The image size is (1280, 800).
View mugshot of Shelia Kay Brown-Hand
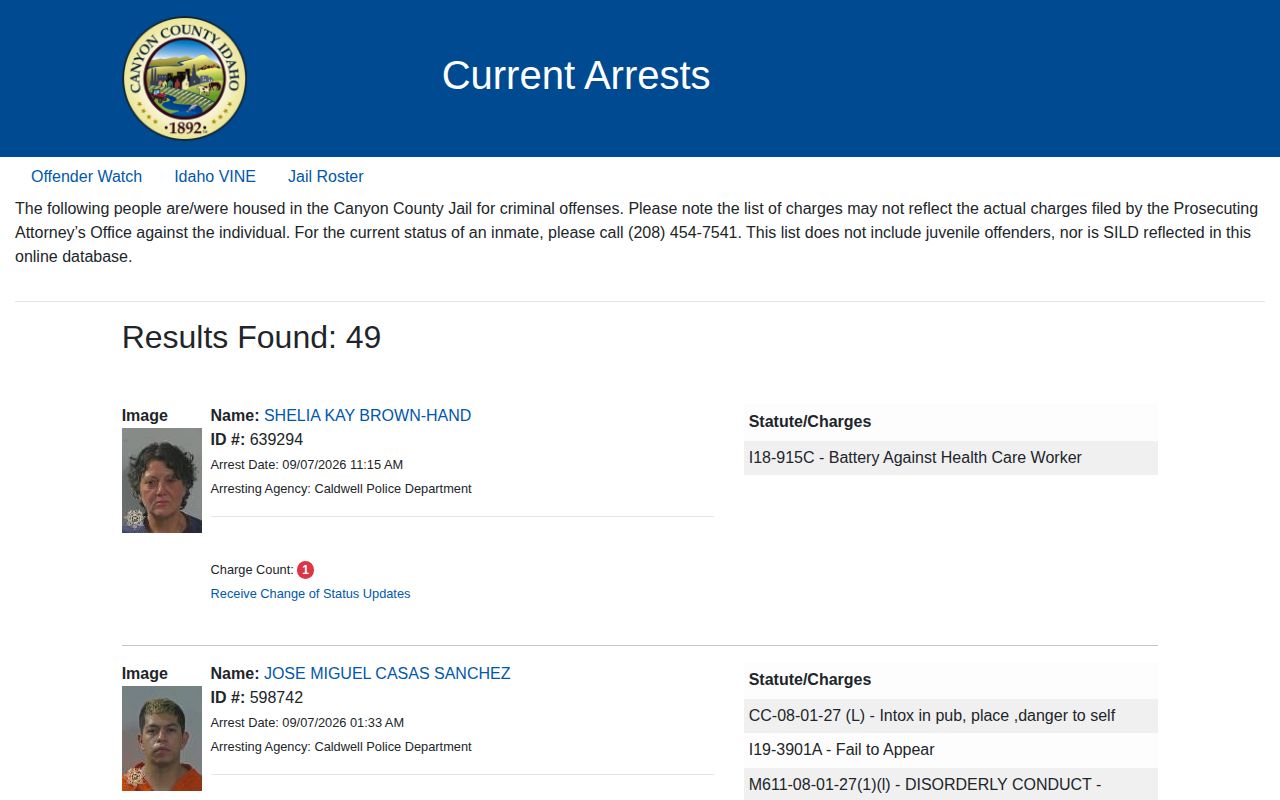(162, 480)
